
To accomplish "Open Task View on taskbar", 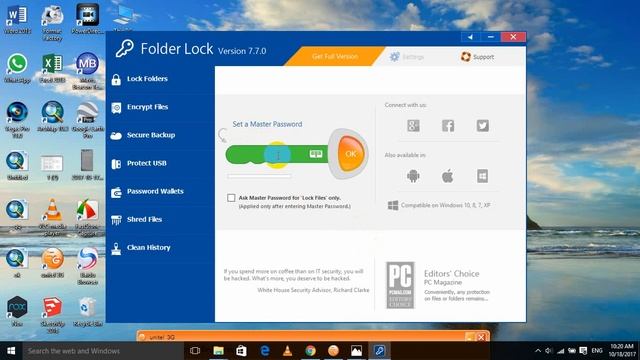I will coord(195,351).
